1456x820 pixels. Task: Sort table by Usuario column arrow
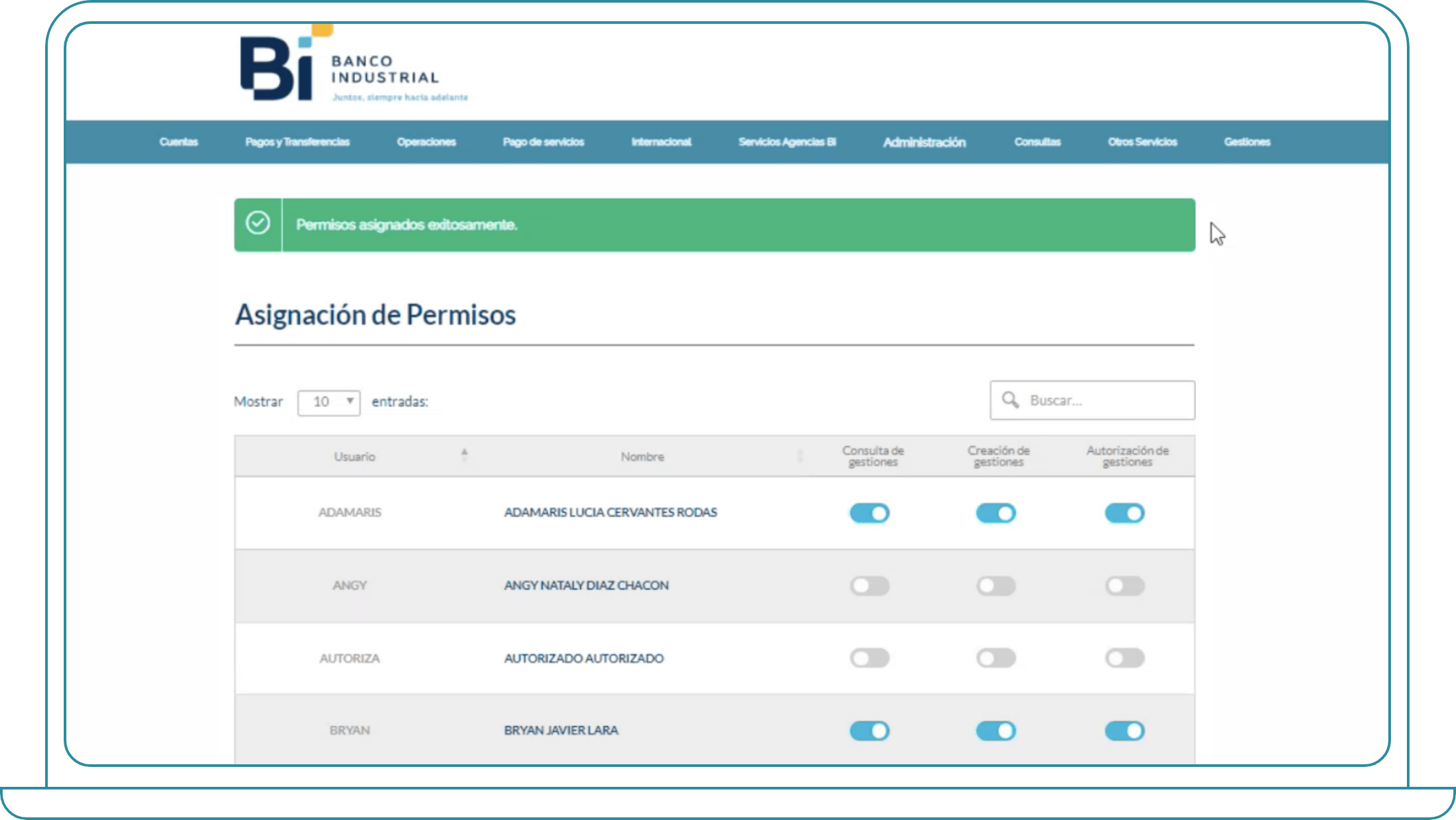pyautogui.click(x=465, y=455)
